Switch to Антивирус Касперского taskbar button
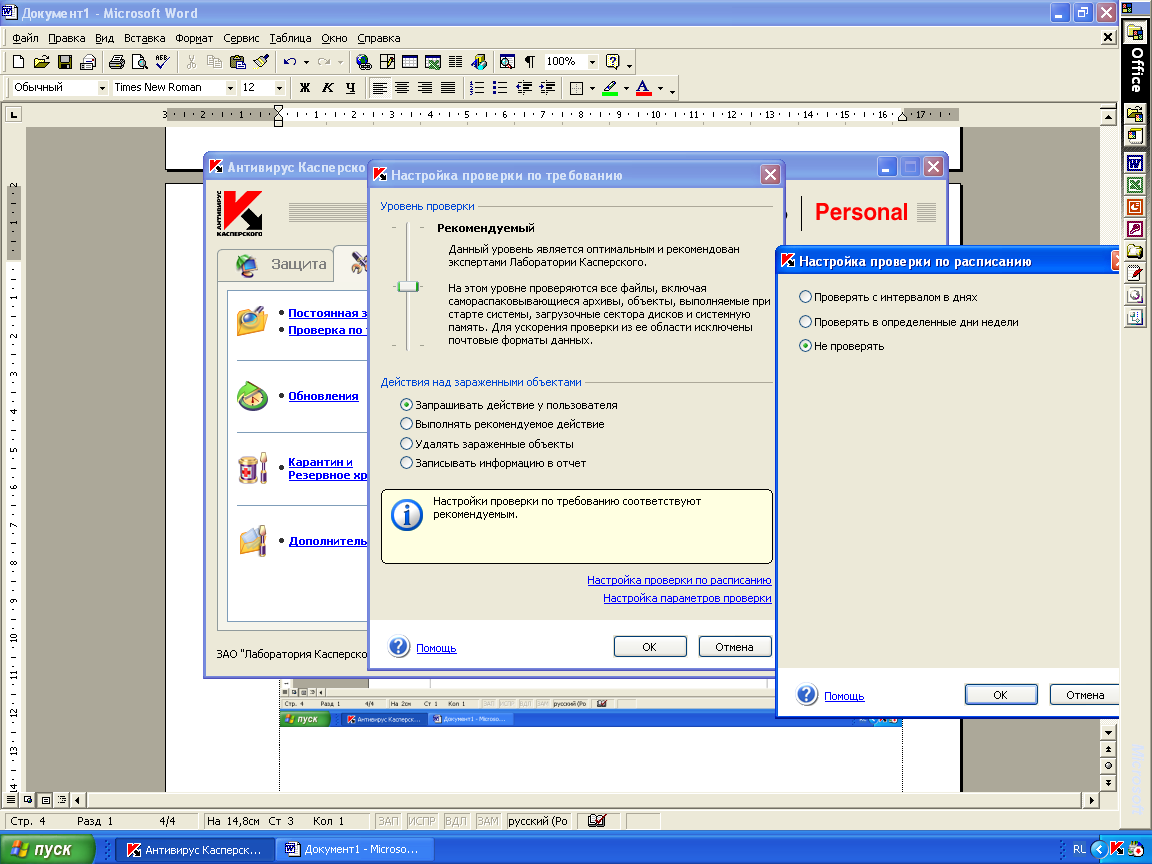 click(x=195, y=849)
